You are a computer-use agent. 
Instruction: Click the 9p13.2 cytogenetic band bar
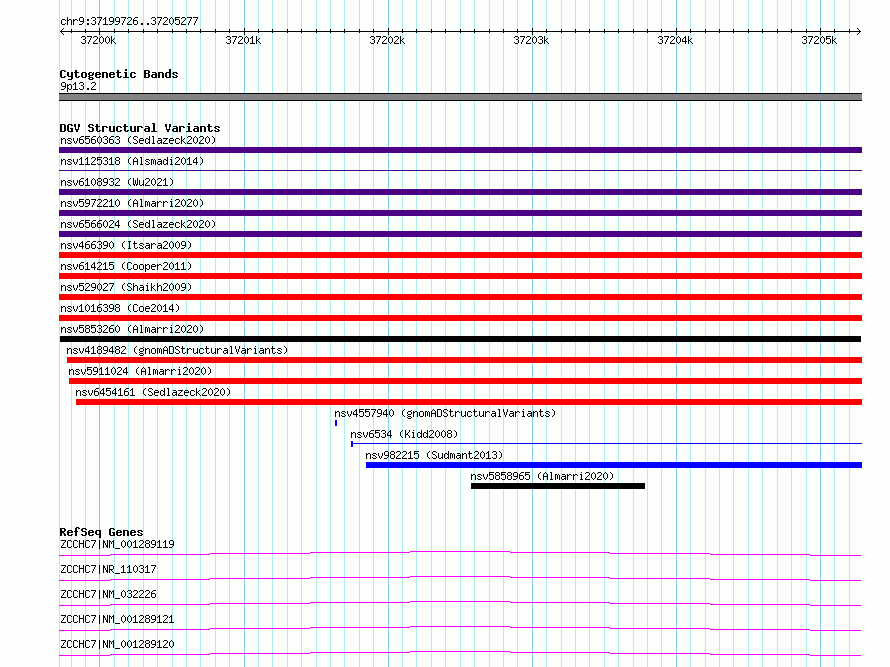click(x=460, y=97)
